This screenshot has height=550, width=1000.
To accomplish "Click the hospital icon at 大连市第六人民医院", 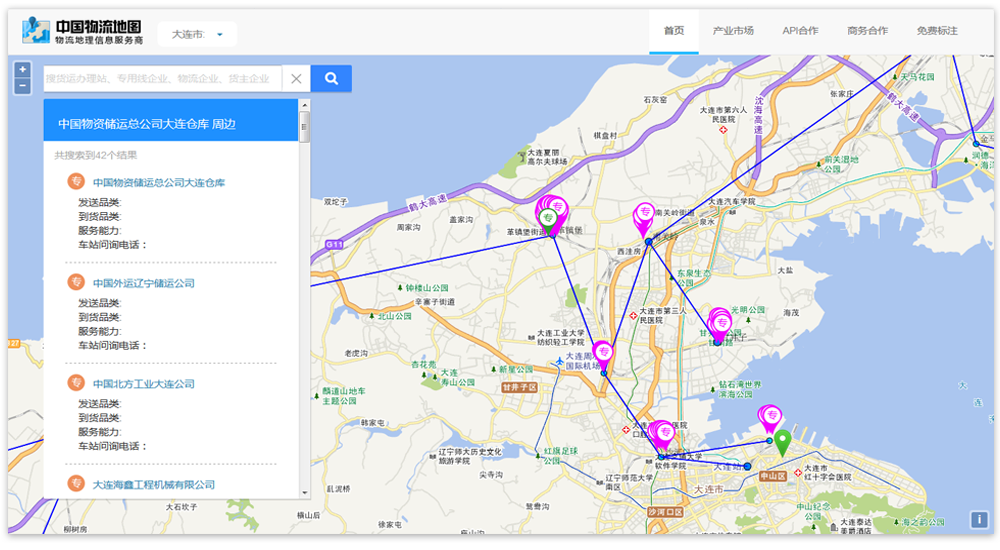I will pos(723,130).
